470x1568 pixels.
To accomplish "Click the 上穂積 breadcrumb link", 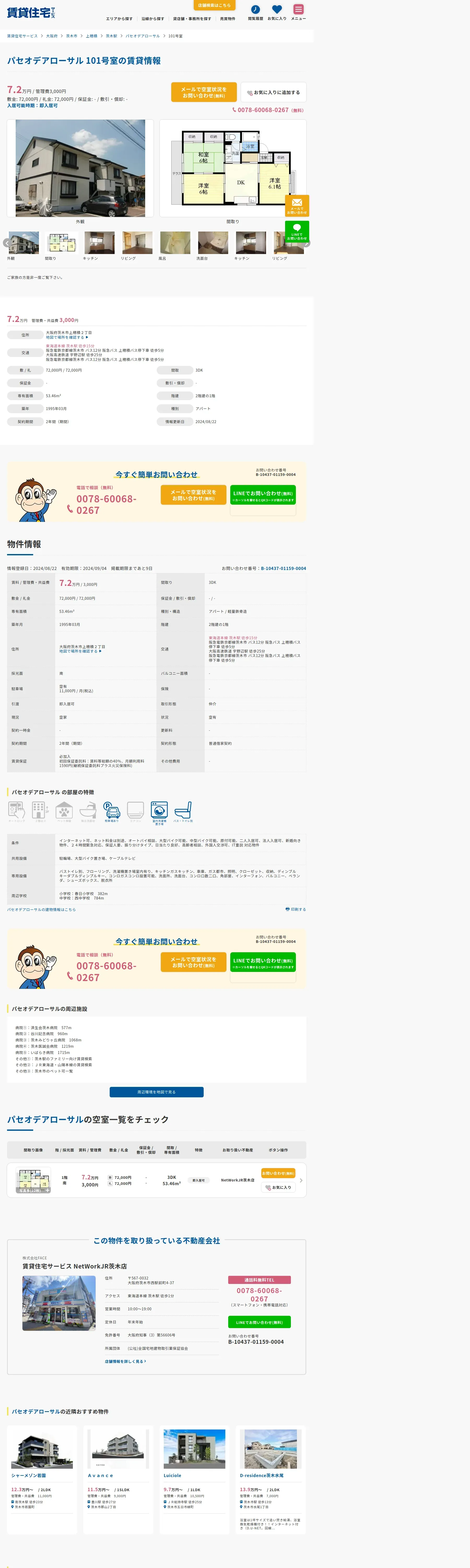I will pyautogui.click(x=92, y=36).
